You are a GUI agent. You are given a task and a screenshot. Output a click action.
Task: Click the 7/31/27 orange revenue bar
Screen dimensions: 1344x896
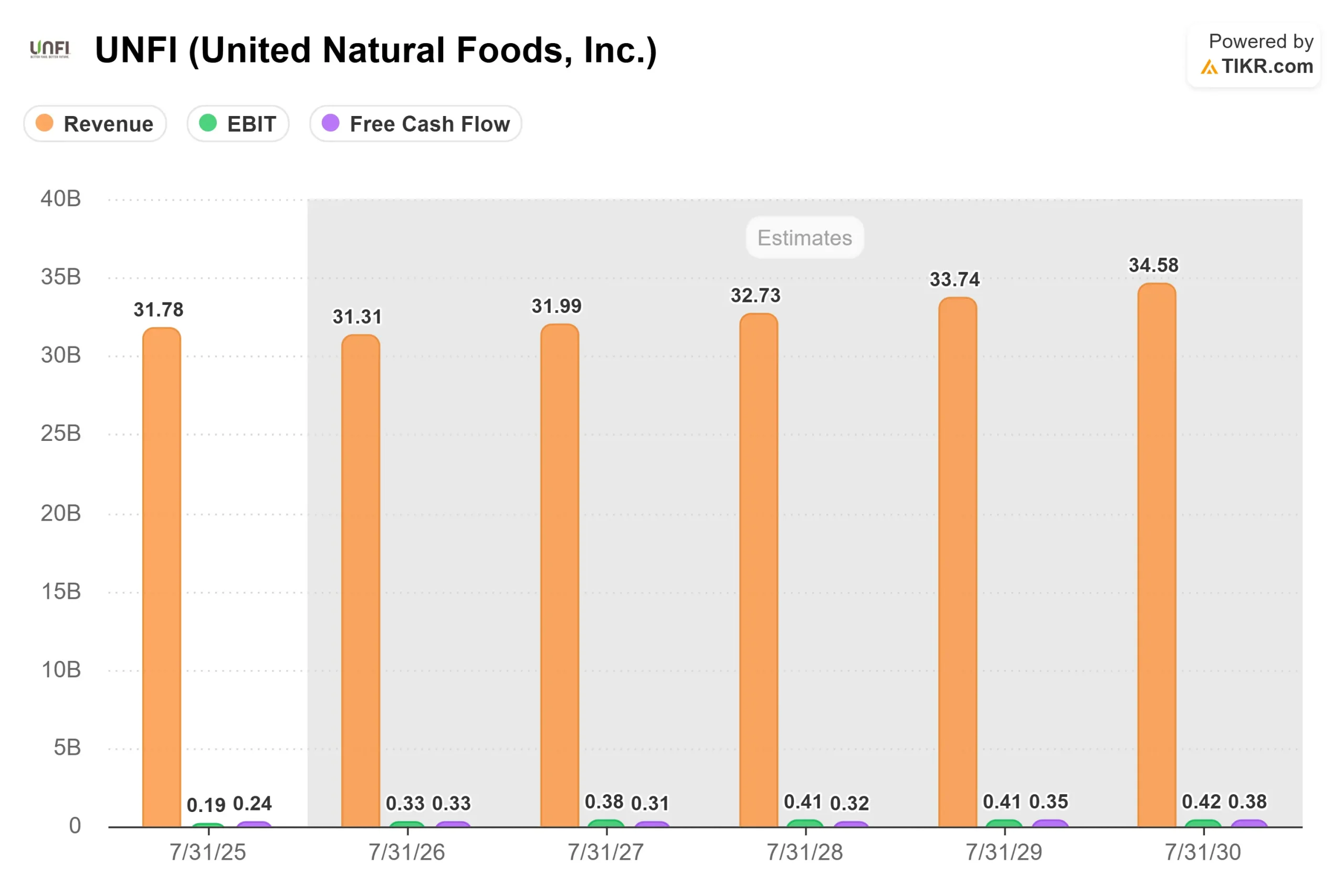point(560,574)
